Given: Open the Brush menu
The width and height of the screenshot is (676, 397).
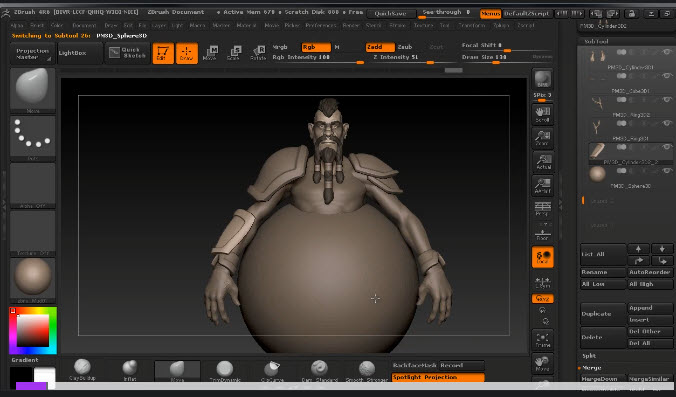Looking at the screenshot, I should pos(37,25).
